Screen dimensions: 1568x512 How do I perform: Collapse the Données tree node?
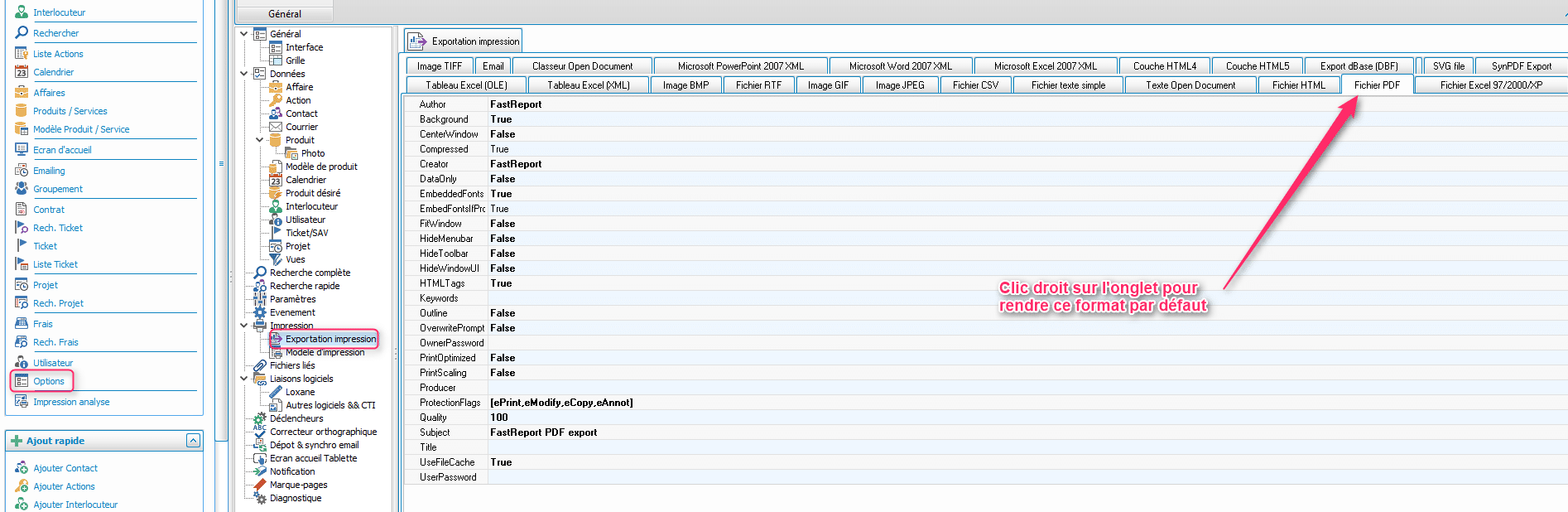click(x=244, y=74)
